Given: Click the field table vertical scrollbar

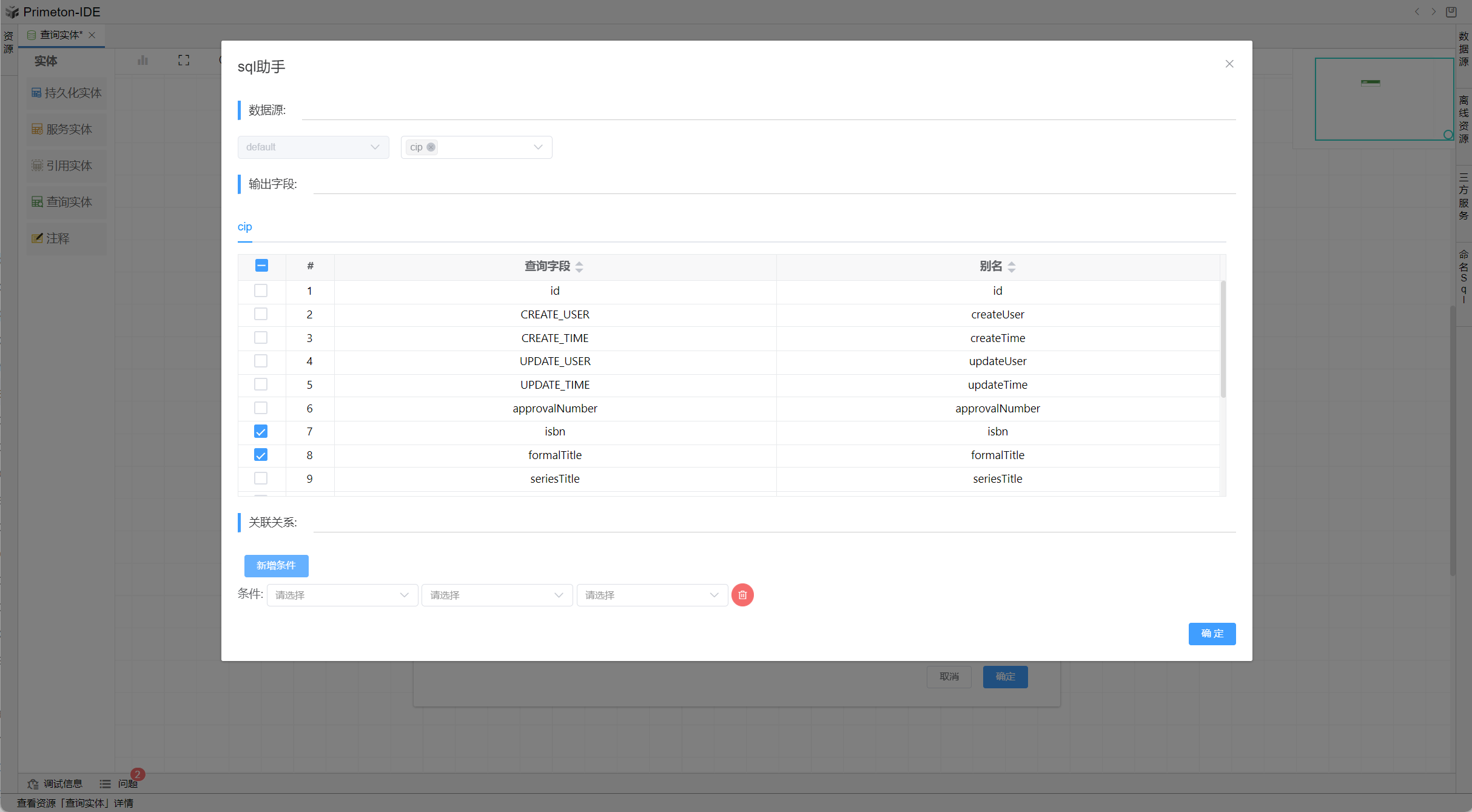Looking at the screenshot, I should pyautogui.click(x=1223, y=340).
